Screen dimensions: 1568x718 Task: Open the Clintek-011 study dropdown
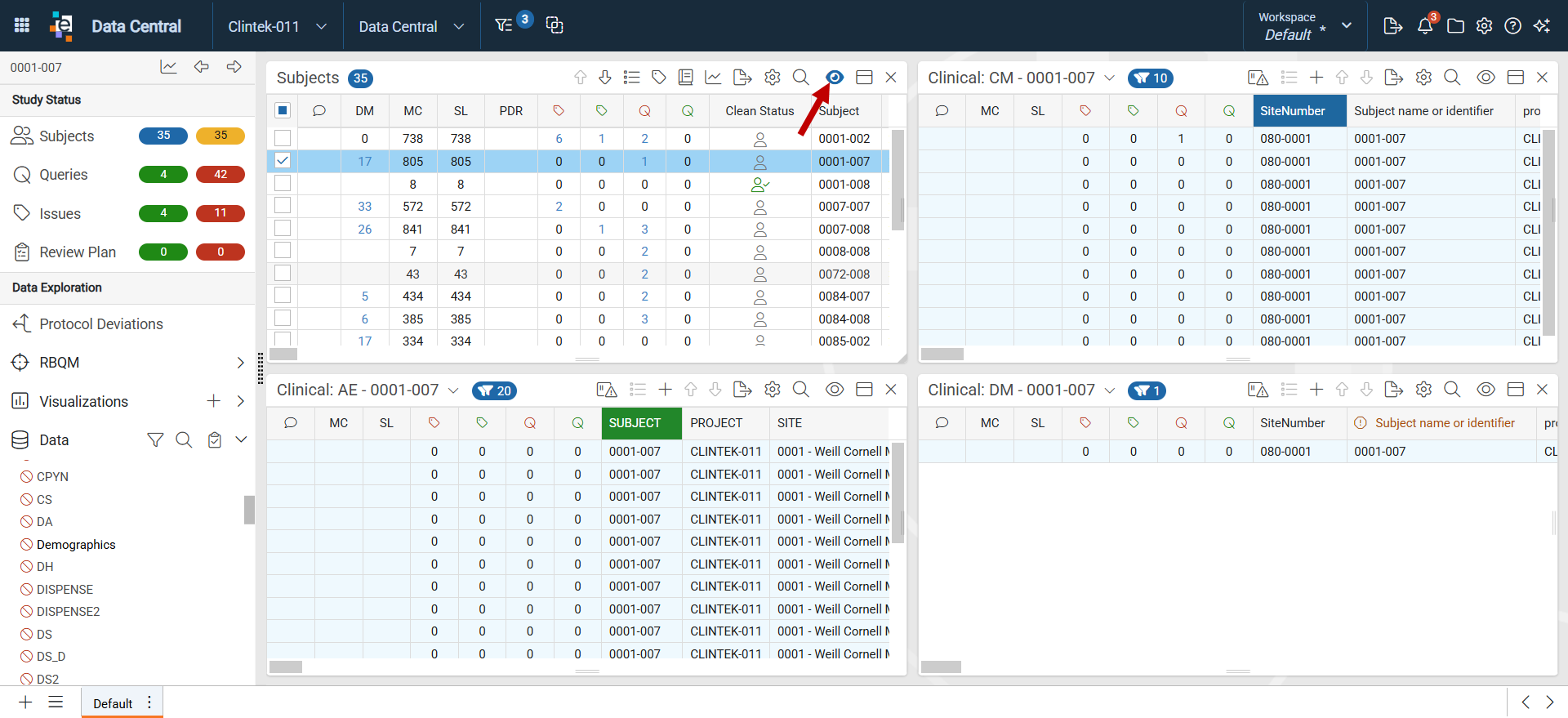[x=278, y=26]
